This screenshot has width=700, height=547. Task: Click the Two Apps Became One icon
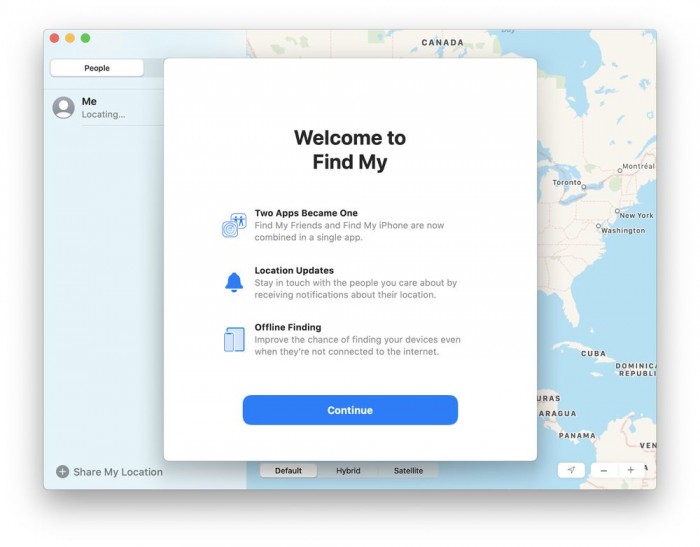[234, 225]
